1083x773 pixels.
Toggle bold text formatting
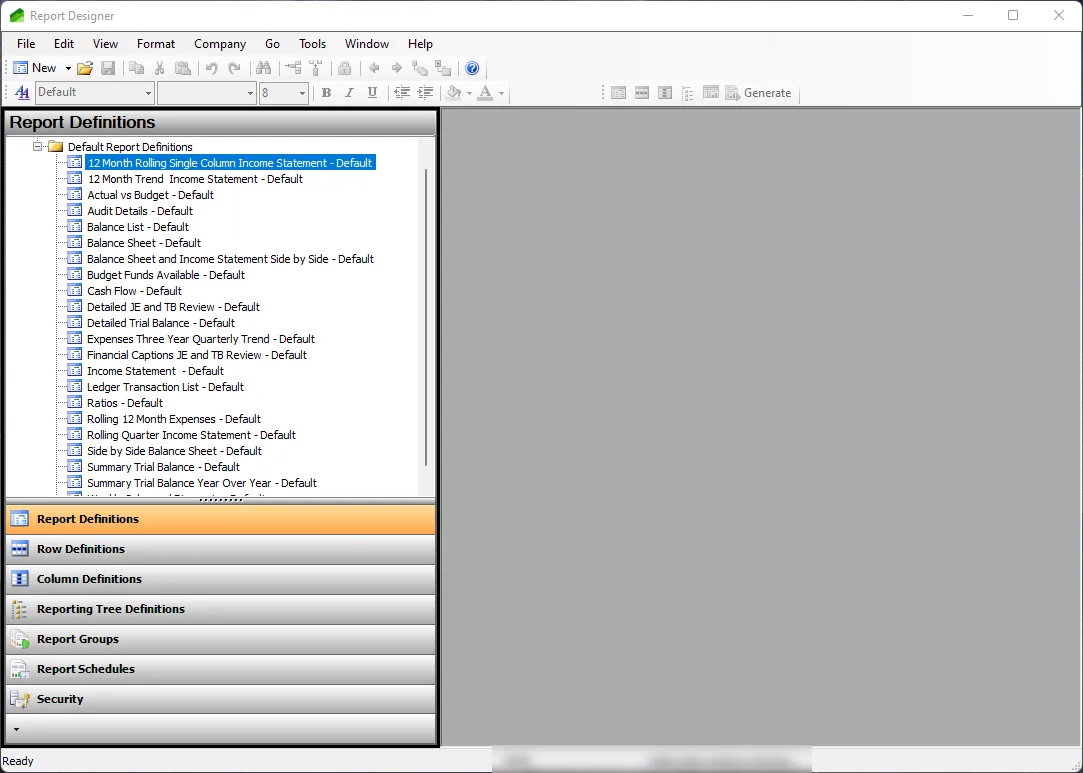(x=326, y=92)
